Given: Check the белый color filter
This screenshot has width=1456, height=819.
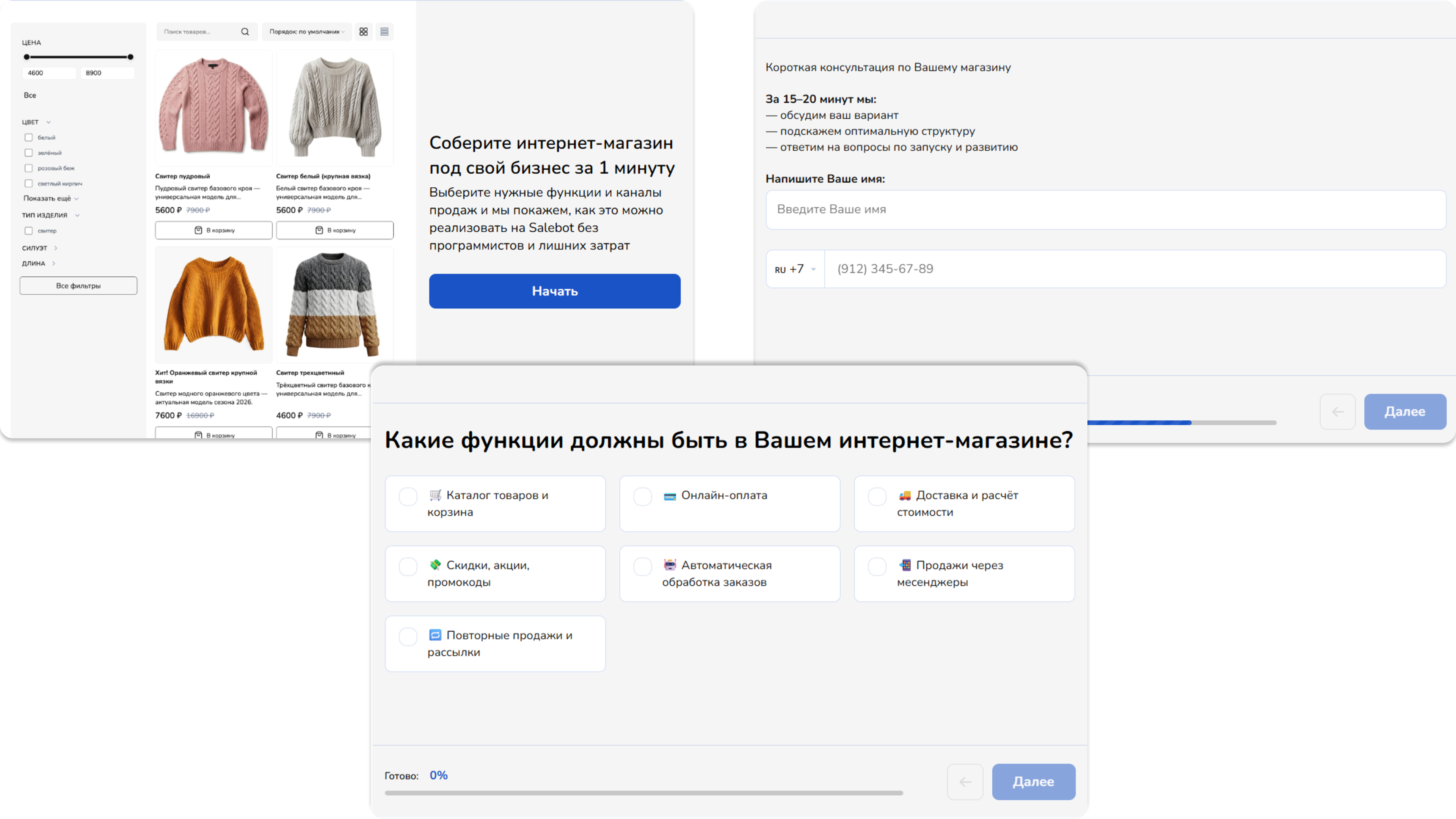Looking at the screenshot, I should (29, 137).
